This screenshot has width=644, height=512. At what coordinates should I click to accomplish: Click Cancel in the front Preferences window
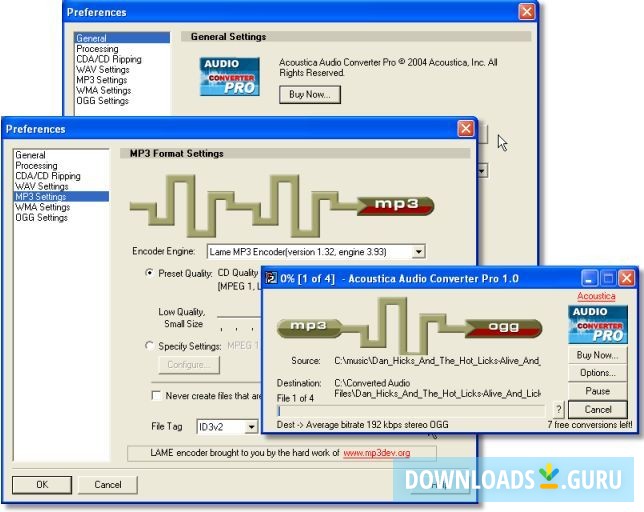pyautogui.click(x=108, y=484)
